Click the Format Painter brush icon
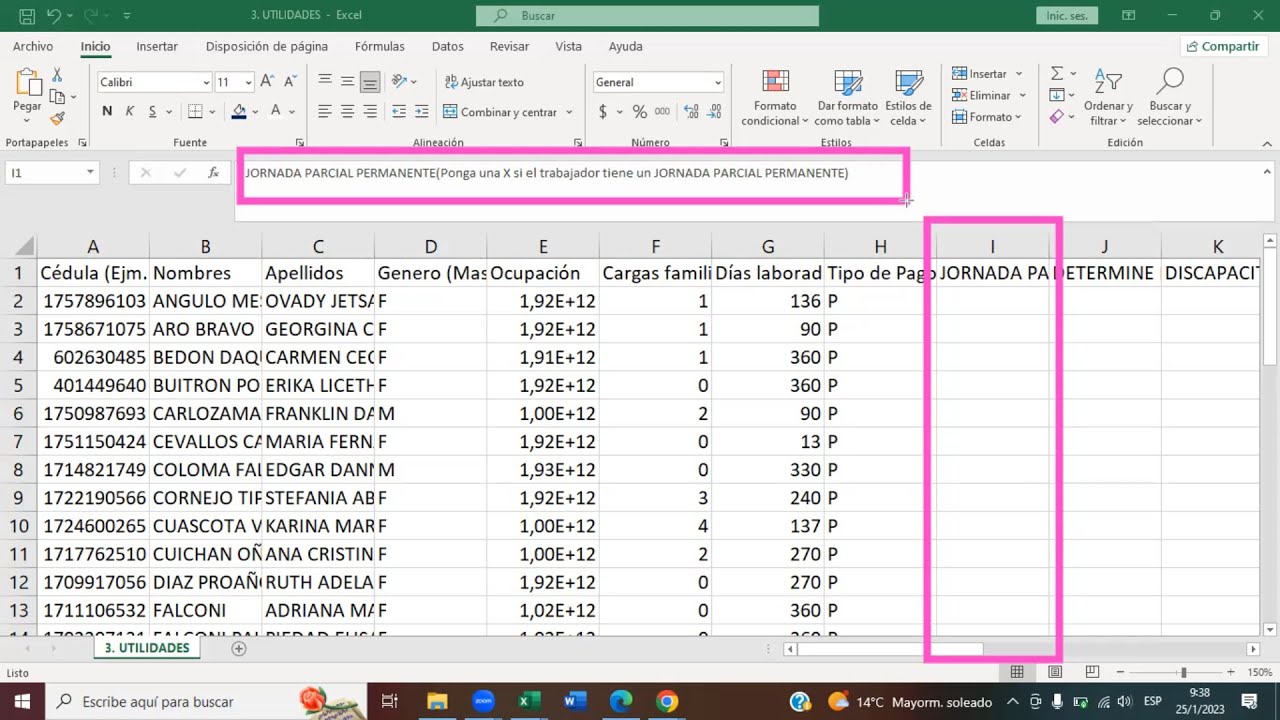The width and height of the screenshot is (1280, 720). (58, 118)
